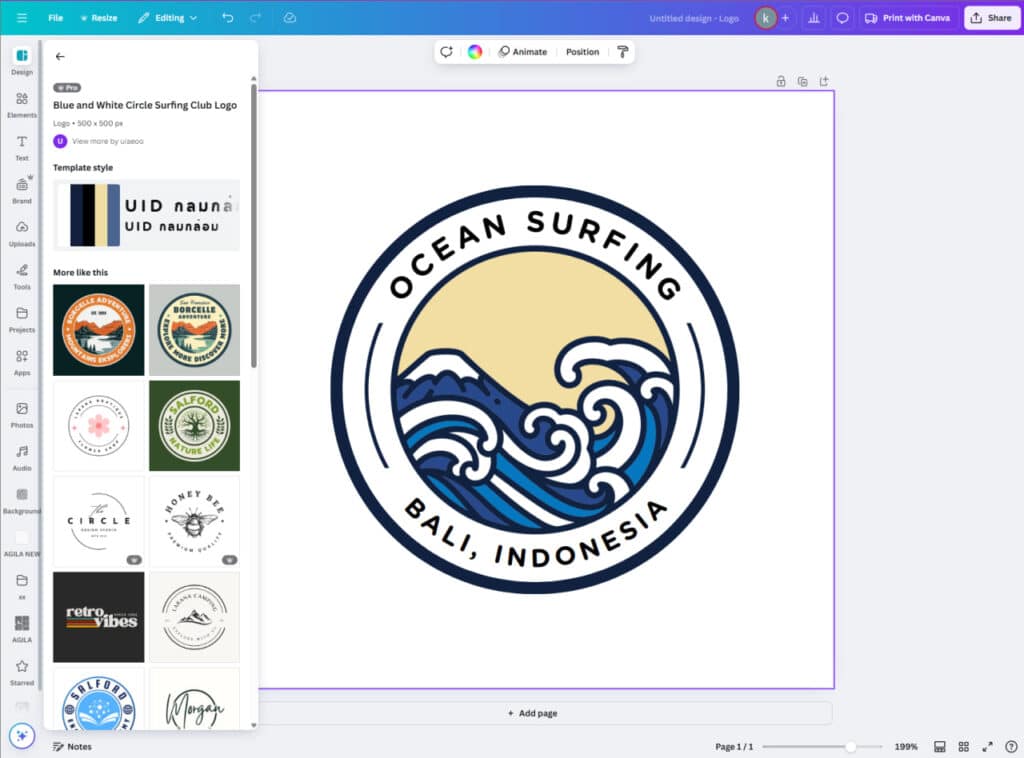Click the Animate button

tap(522, 52)
